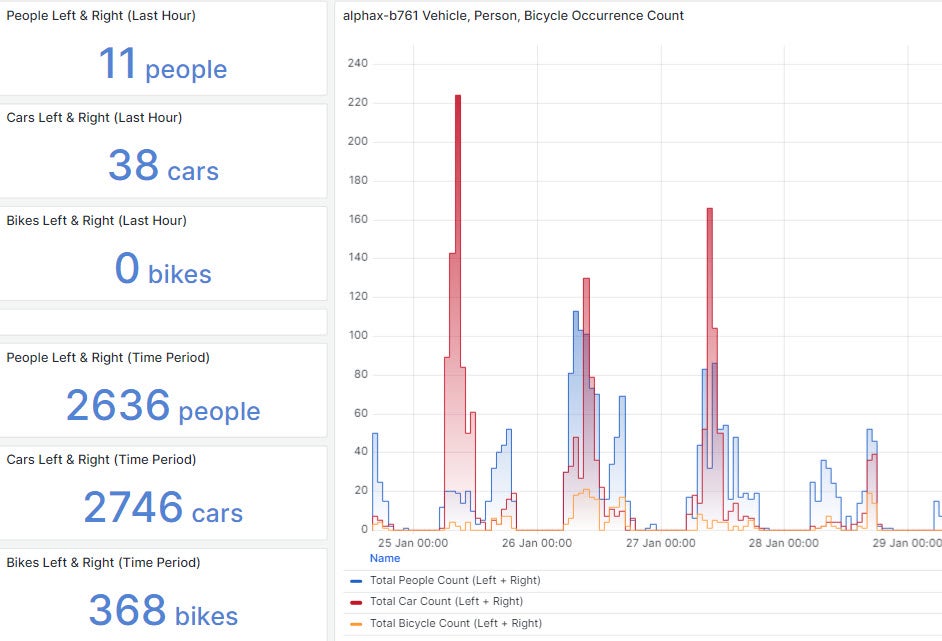The width and height of the screenshot is (942, 641).
Task: Open the Bikes Left & Right (Last Hour) panel title
Action: [x=96, y=221]
